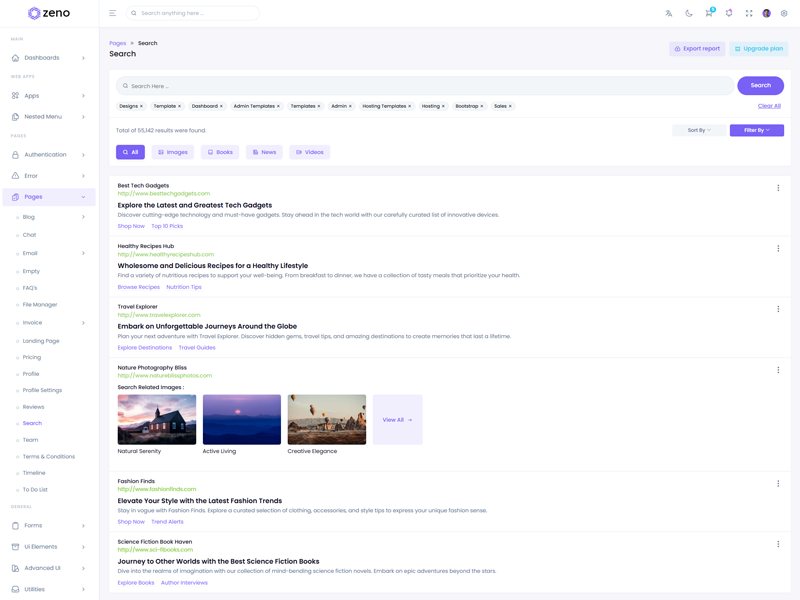
Task: Click the Natural Serenity image thumbnail
Action: pos(157,419)
